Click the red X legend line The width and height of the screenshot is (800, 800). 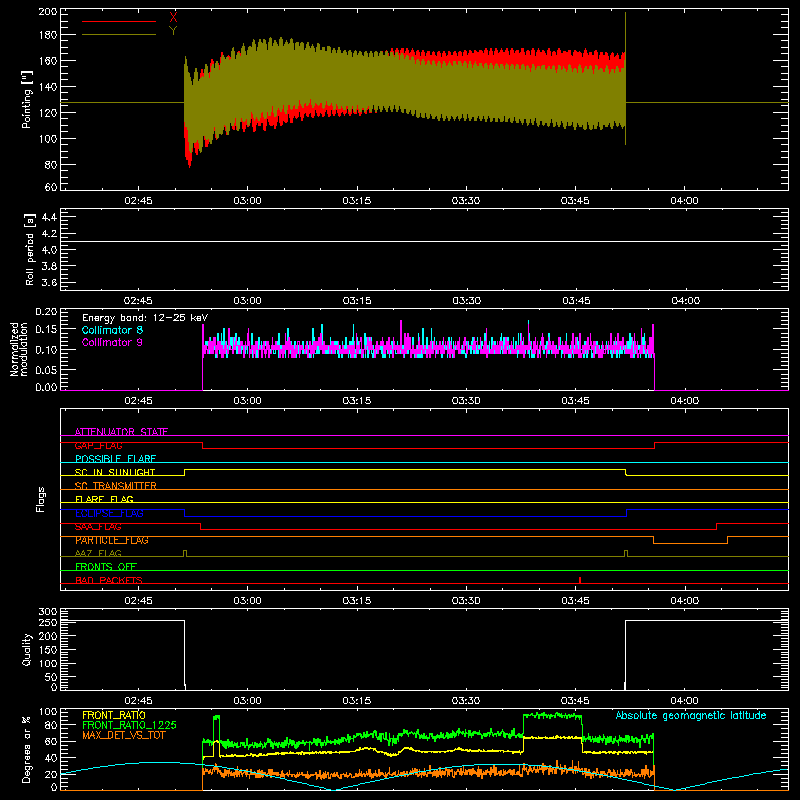coord(119,21)
